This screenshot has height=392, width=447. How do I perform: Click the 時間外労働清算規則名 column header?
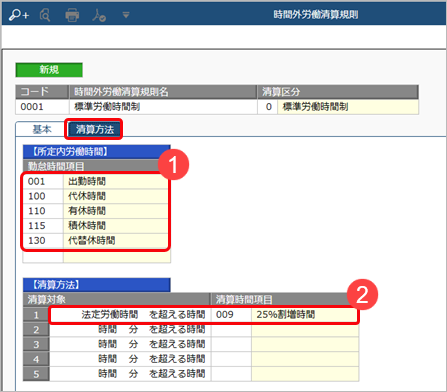tap(163, 92)
